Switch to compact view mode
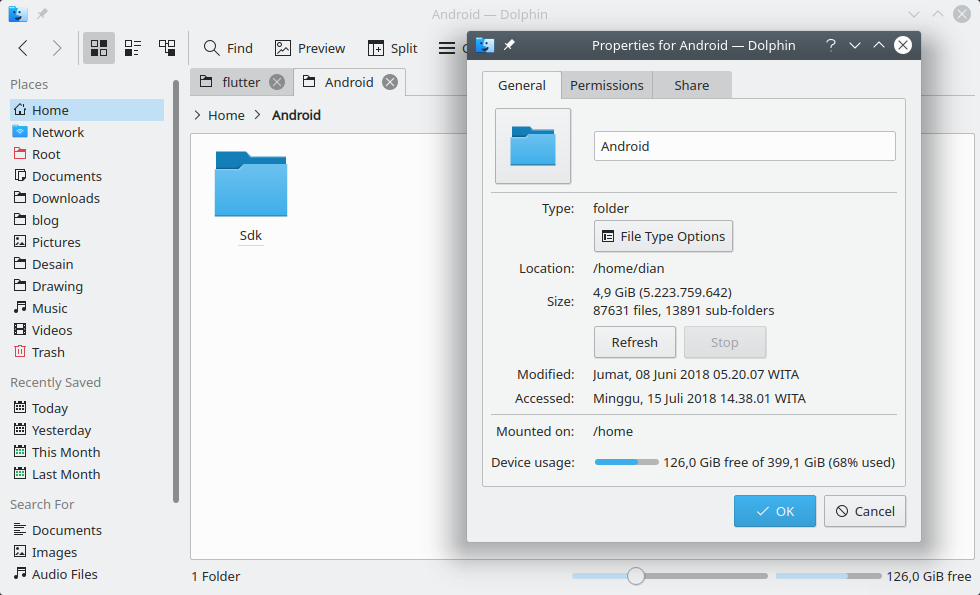 point(132,47)
